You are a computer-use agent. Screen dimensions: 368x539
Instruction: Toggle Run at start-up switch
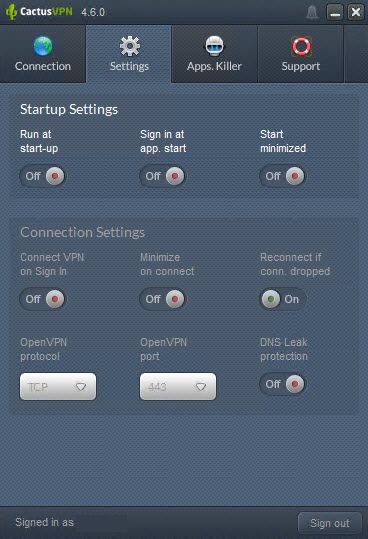pyautogui.click(x=43, y=176)
